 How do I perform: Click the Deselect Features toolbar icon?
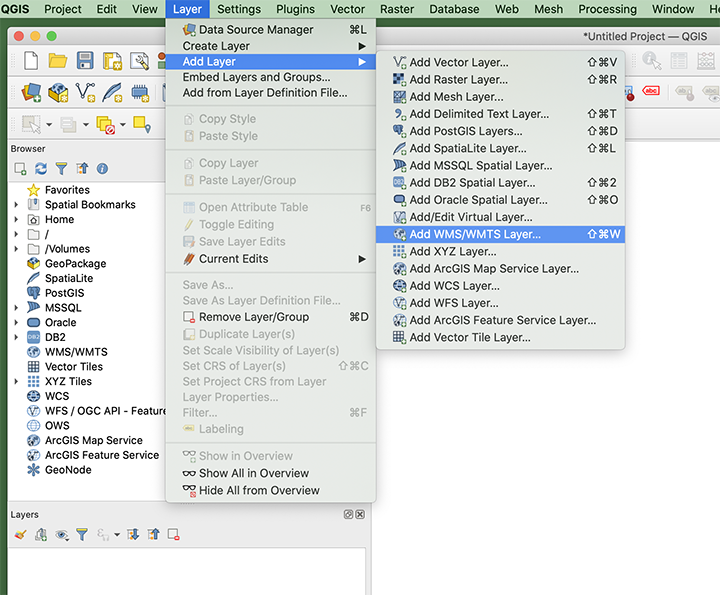105,124
